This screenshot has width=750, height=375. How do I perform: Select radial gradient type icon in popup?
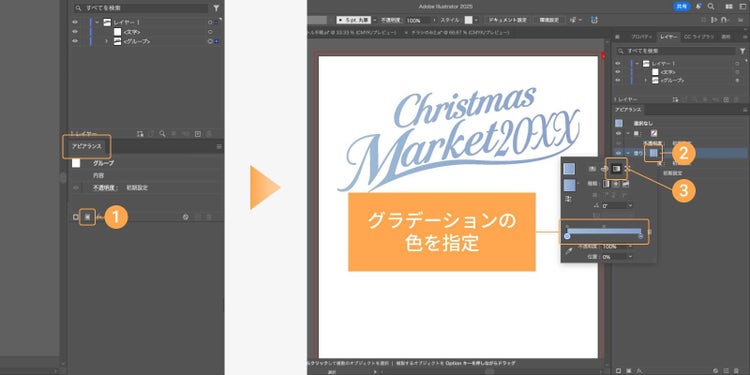(x=616, y=183)
